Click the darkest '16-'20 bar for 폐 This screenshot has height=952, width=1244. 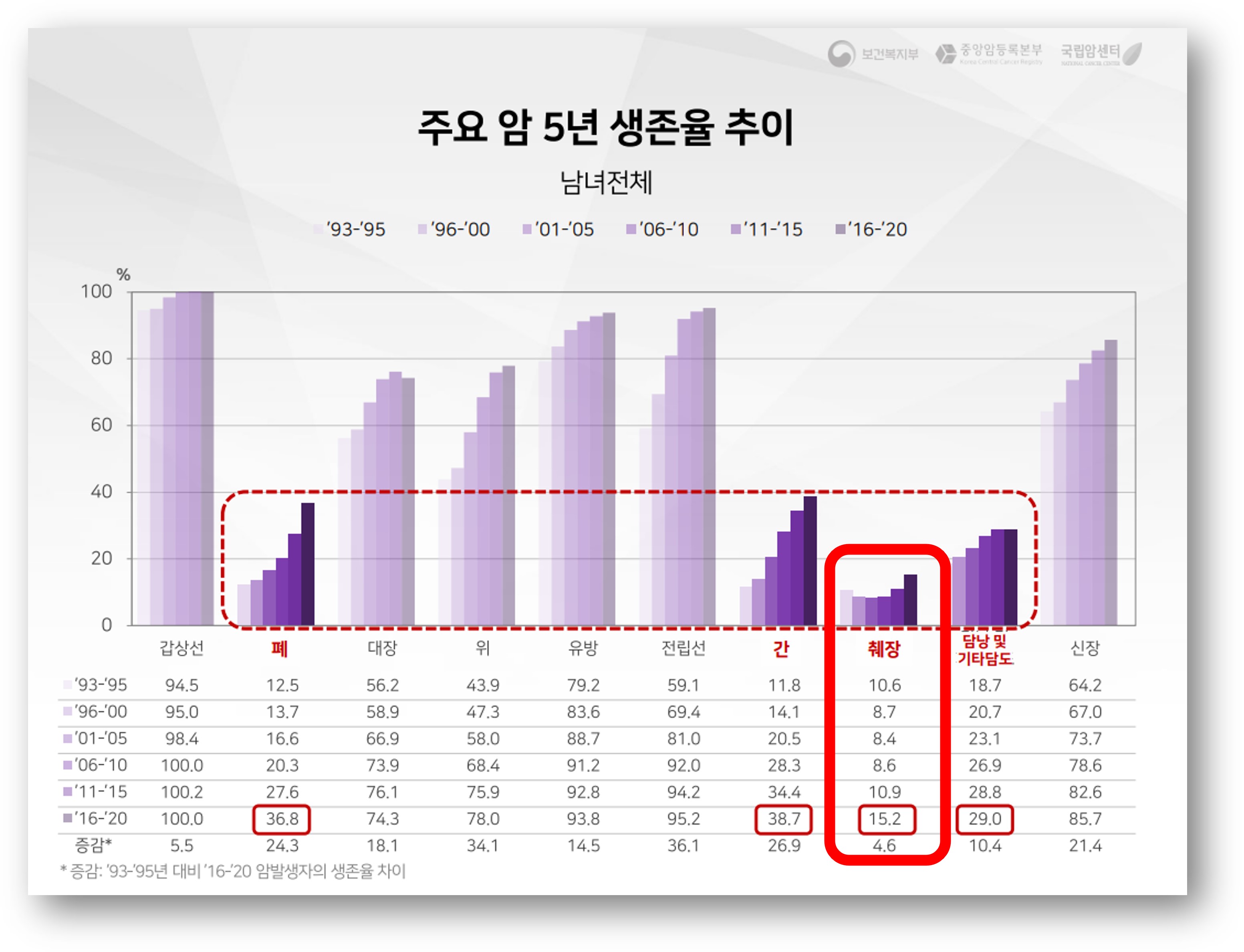point(308,565)
